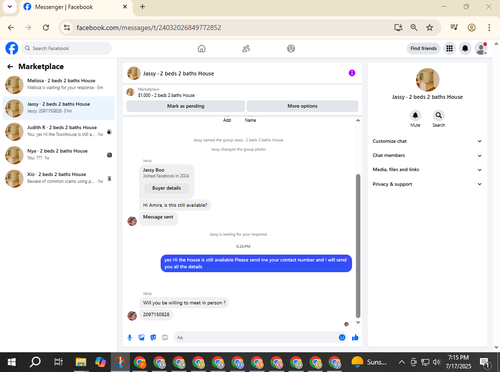Open the Home feed icon

tap(202, 49)
